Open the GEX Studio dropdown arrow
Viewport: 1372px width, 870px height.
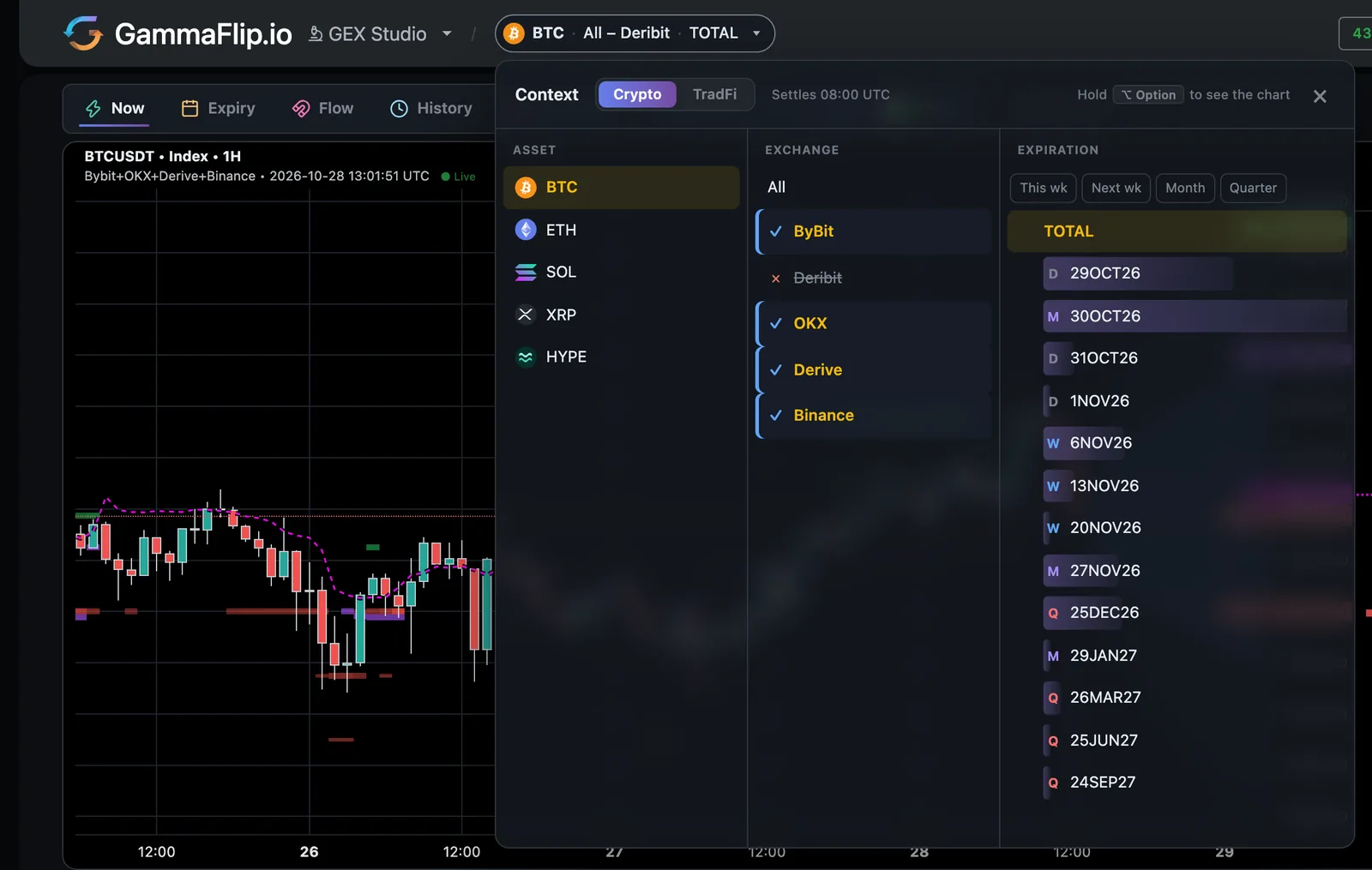coord(447,33)
